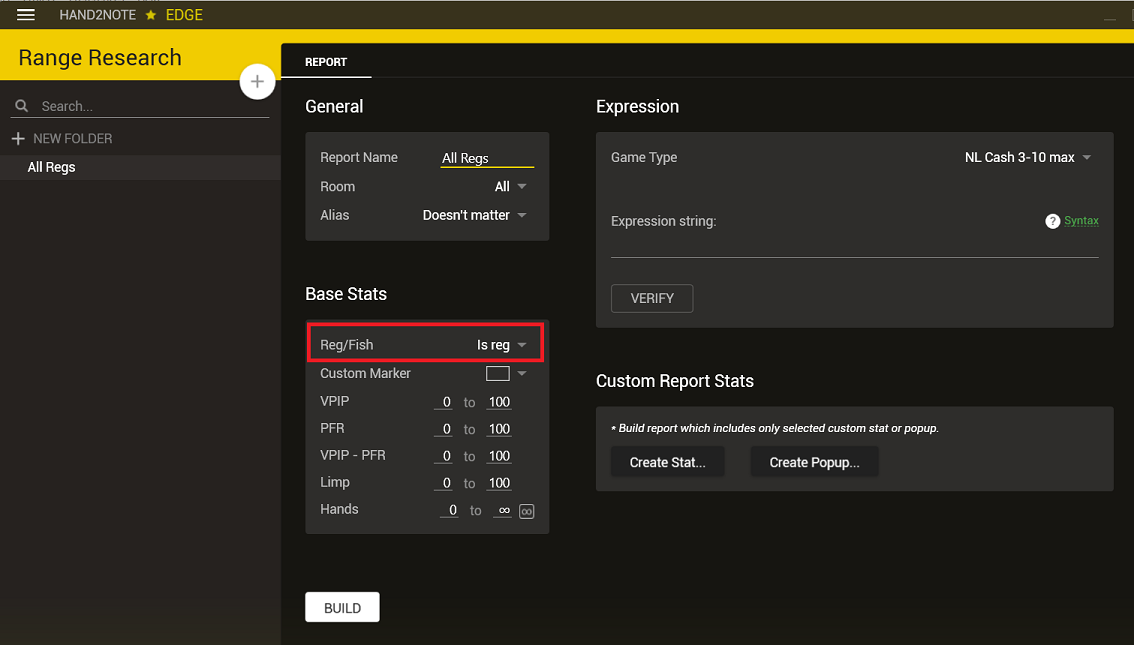This screenshot has height=645, width=1134.
Task: Click the VPIP minimum value field
Action: pyautogui.click(x=443, y=402)
